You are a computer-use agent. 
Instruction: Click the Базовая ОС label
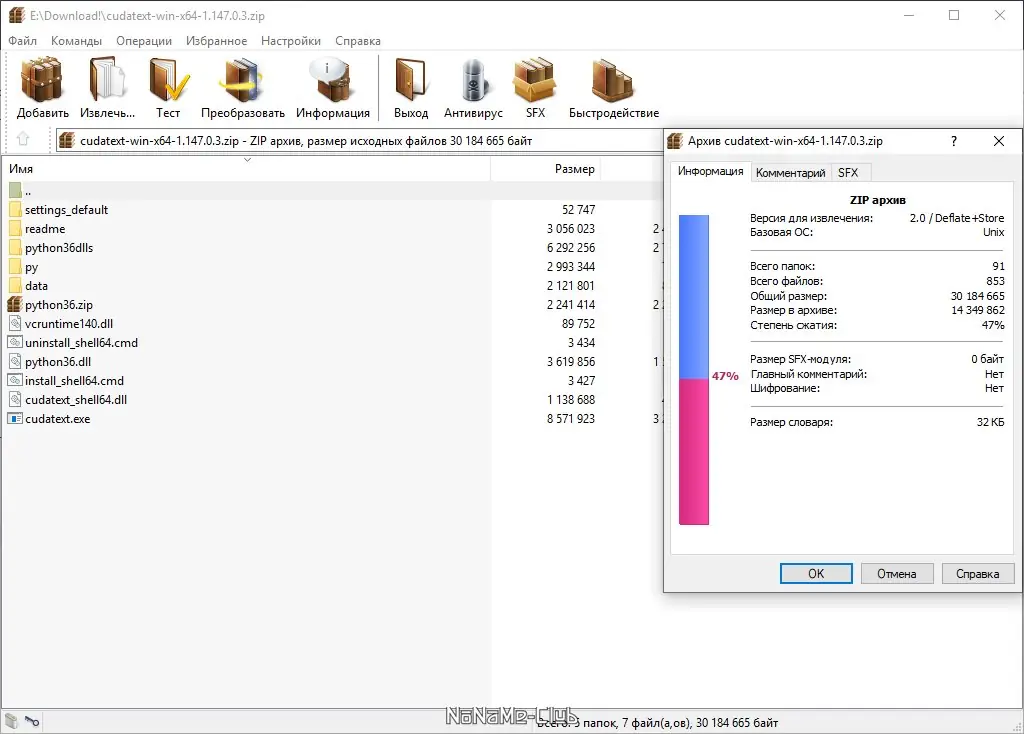pos(781,232)
